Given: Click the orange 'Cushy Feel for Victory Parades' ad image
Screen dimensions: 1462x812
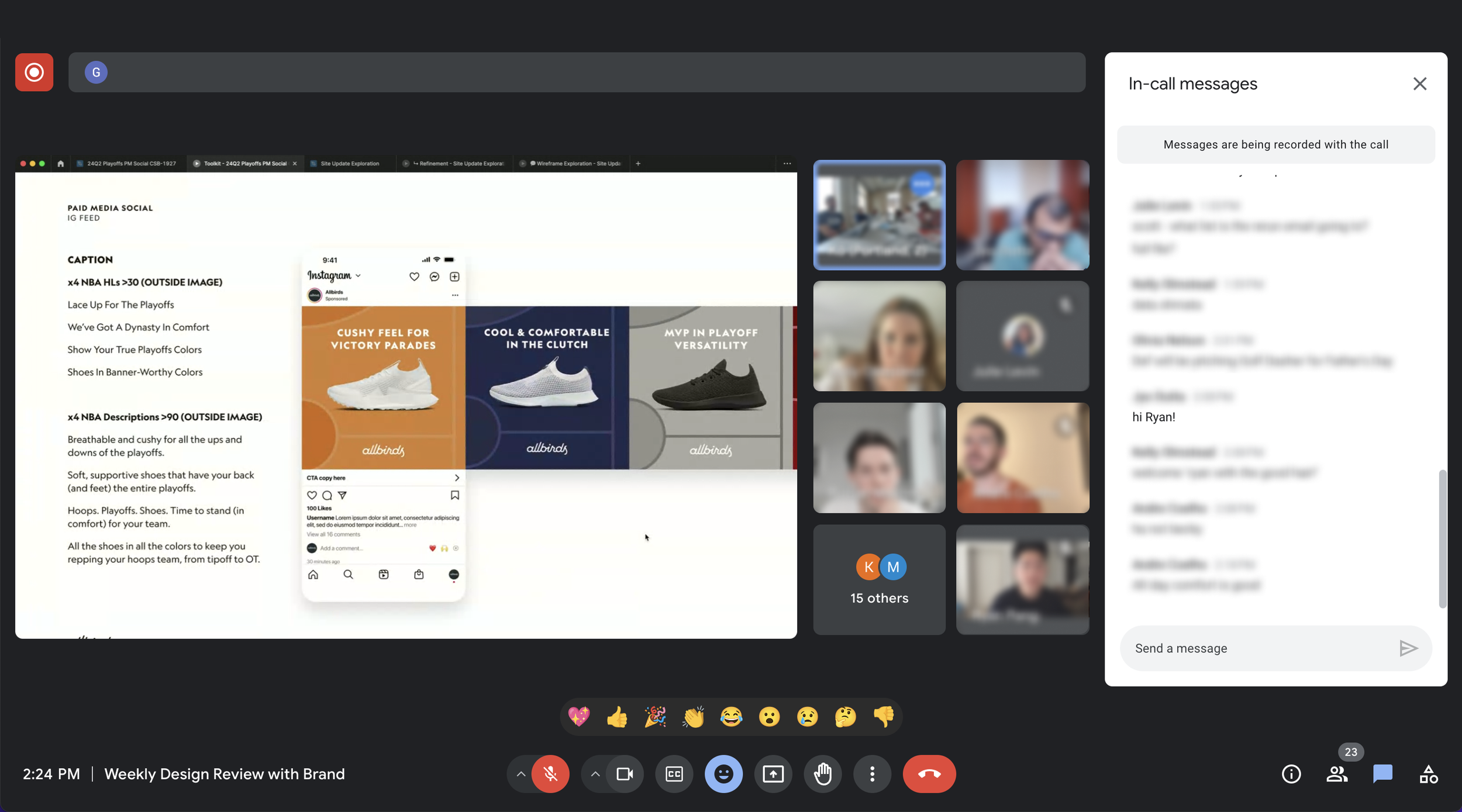Looking at the screenshot, I should point(384,388).
